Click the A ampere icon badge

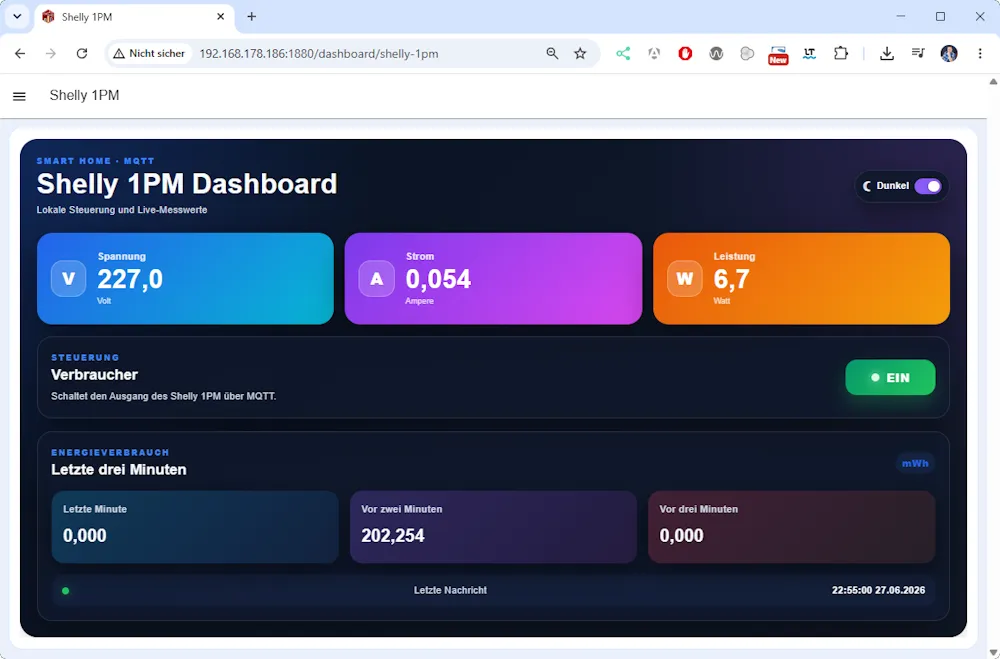click(x=377, y=279)
